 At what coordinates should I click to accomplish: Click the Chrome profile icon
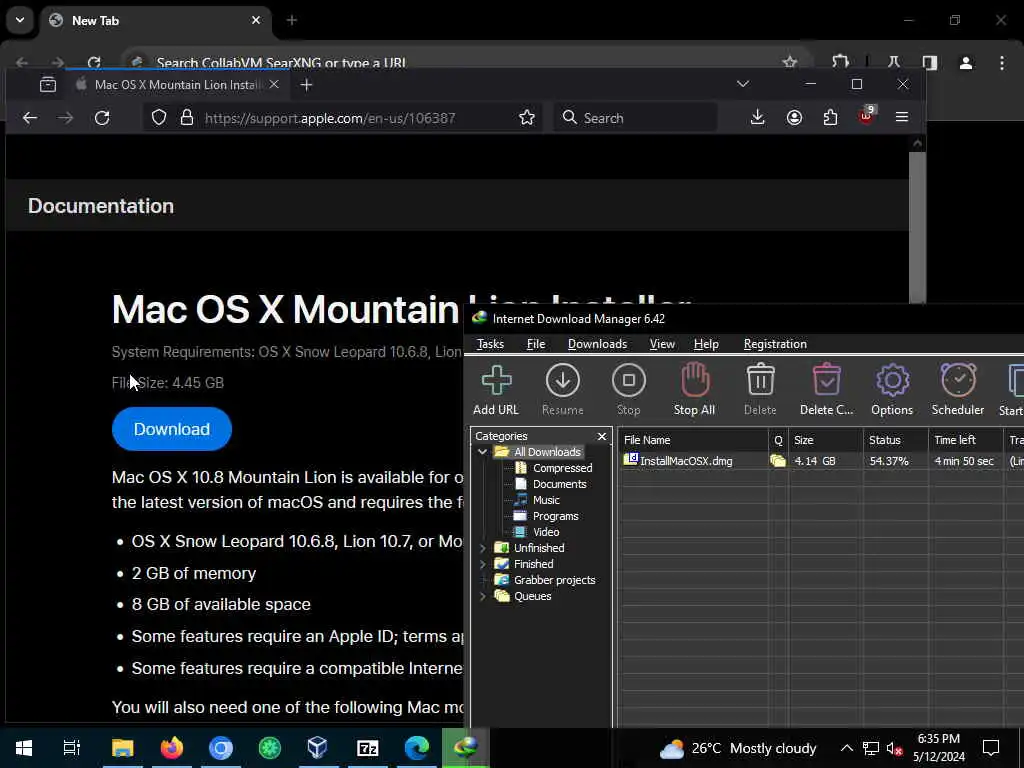point(966,63)
